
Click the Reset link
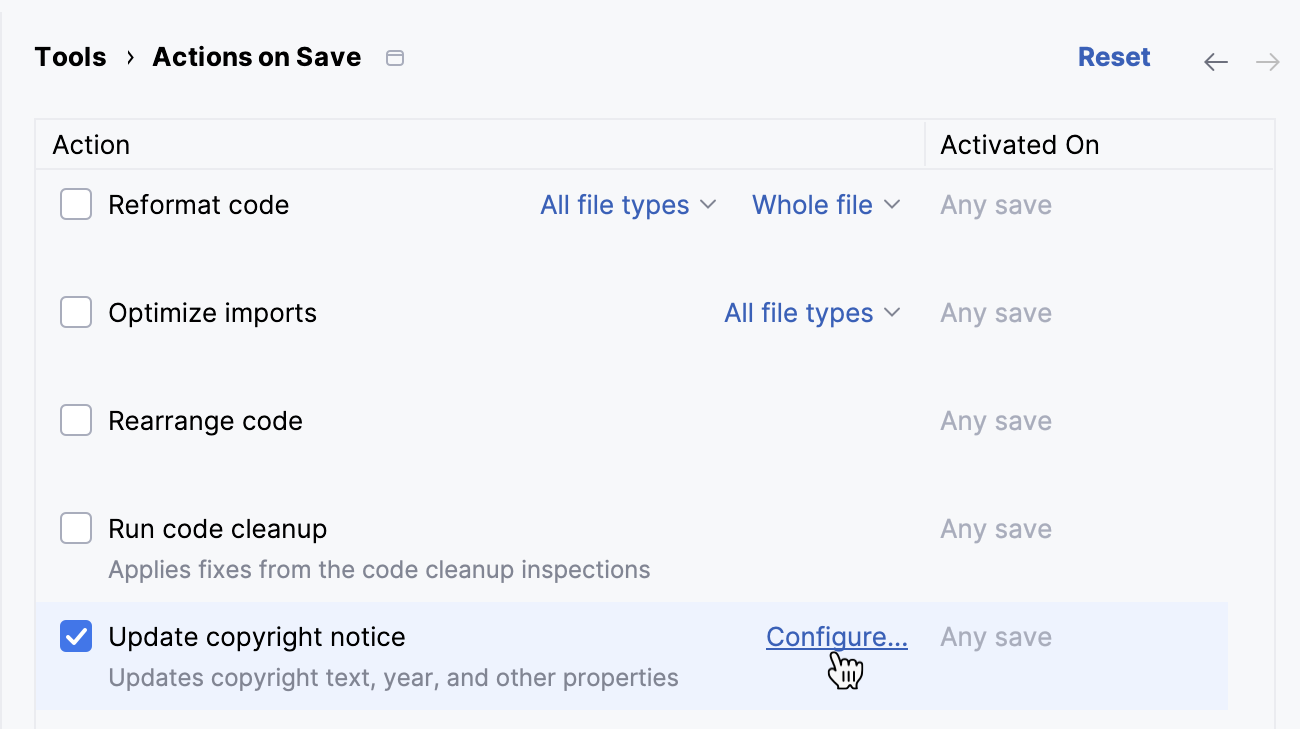[1114, 57]
